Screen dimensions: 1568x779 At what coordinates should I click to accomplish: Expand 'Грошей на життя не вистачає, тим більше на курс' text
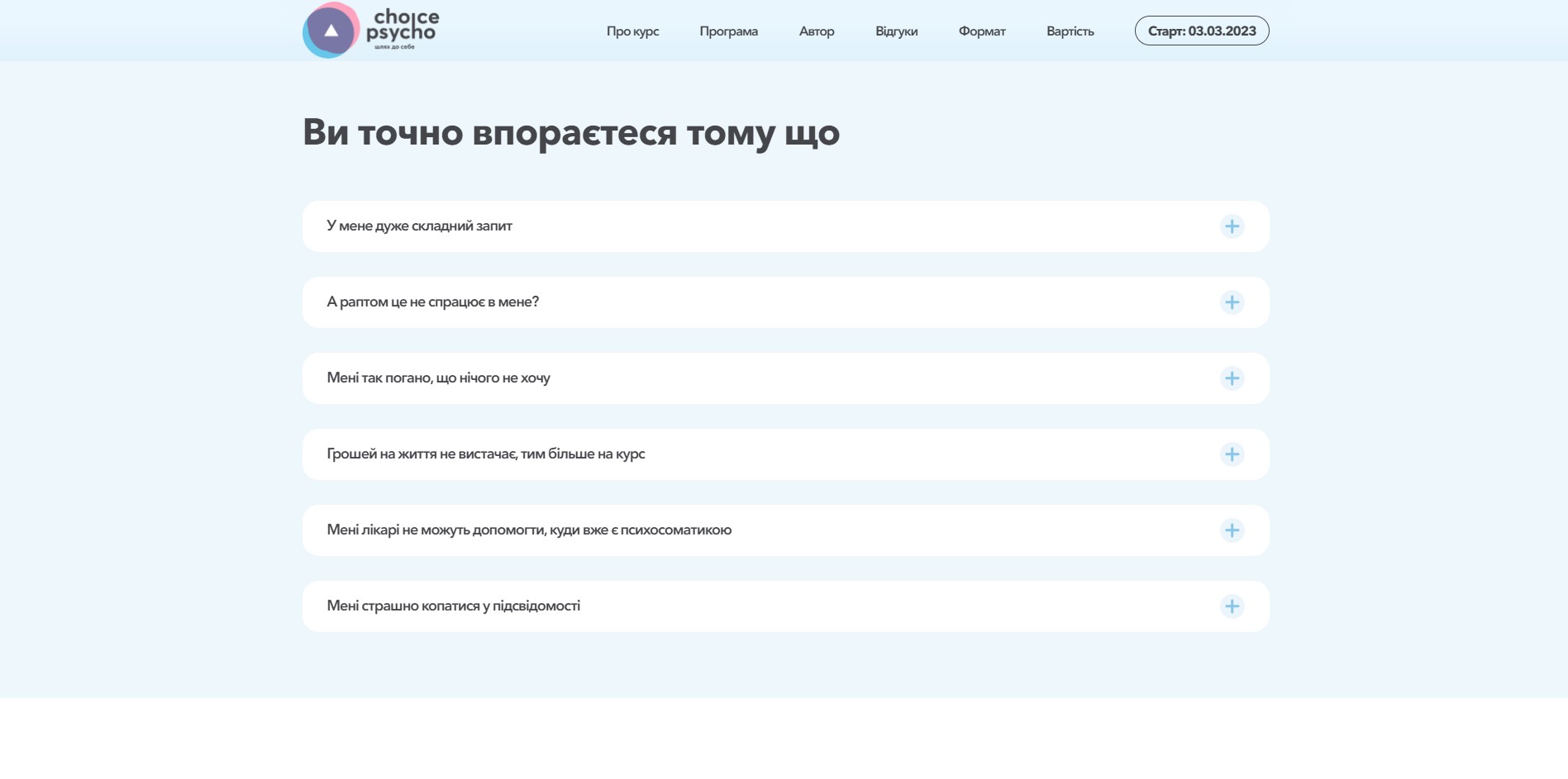click(x=485, y=454)
